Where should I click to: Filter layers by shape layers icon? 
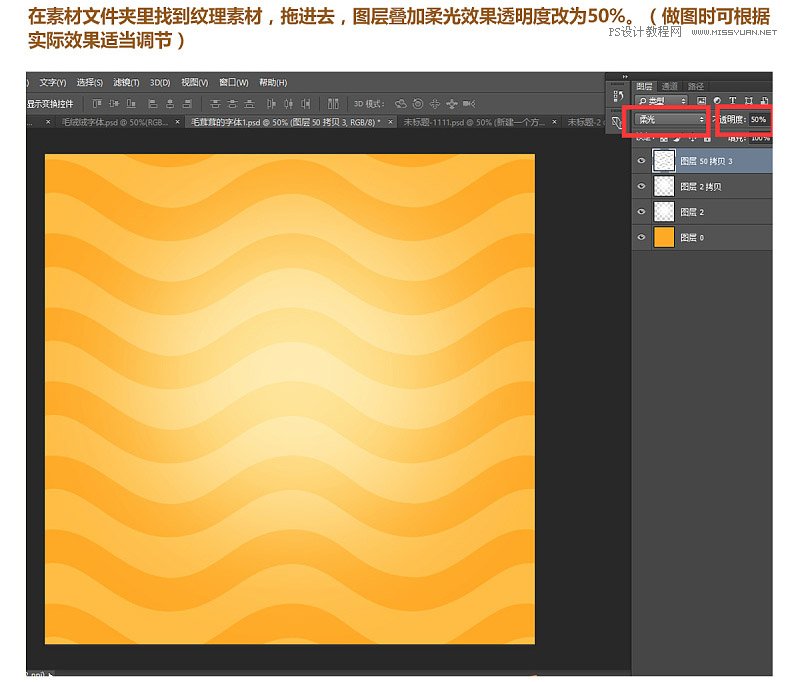point(748,101)
